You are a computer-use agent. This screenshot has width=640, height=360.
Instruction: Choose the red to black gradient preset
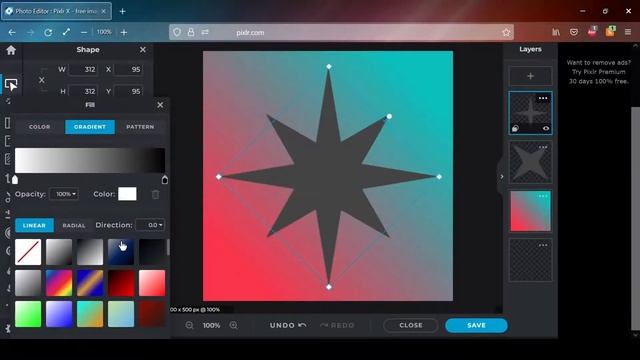[121, 283]
